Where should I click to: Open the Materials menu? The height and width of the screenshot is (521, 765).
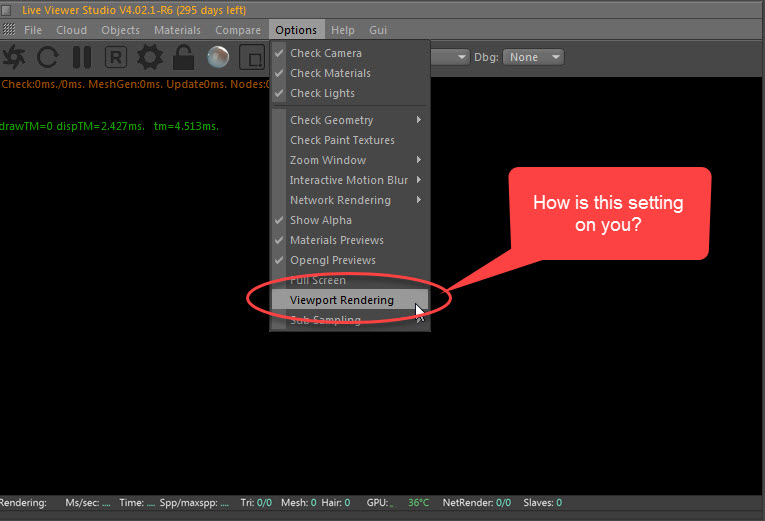coord(177,30)
